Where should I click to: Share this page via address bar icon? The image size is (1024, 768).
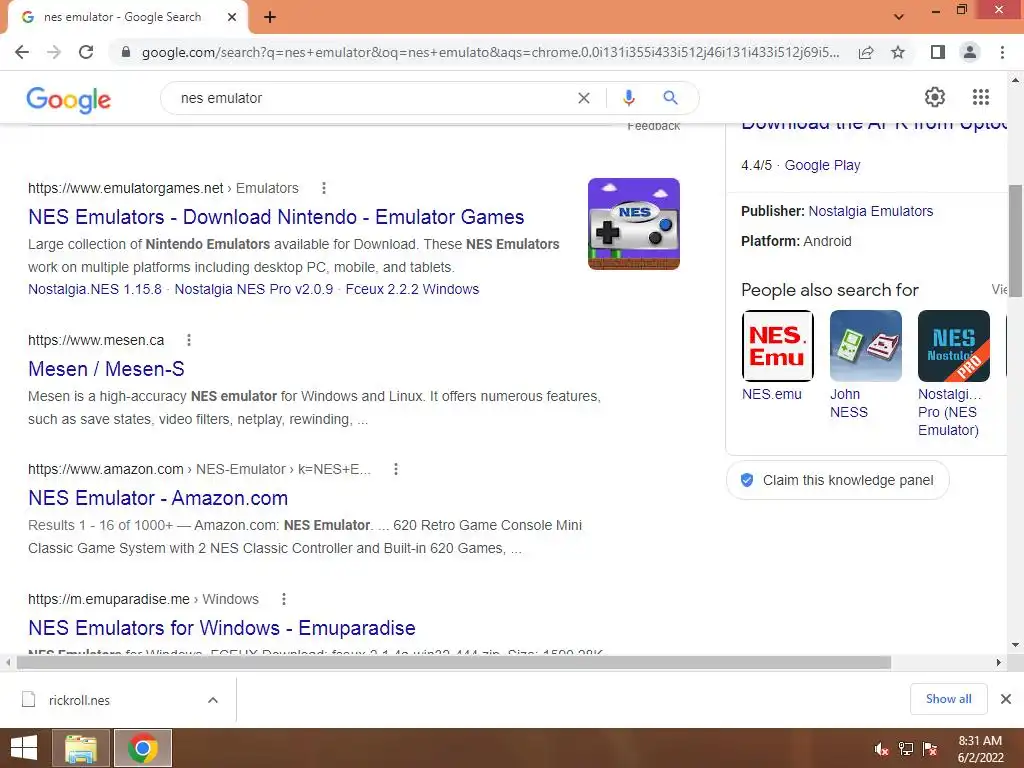(x=866, y=52)
